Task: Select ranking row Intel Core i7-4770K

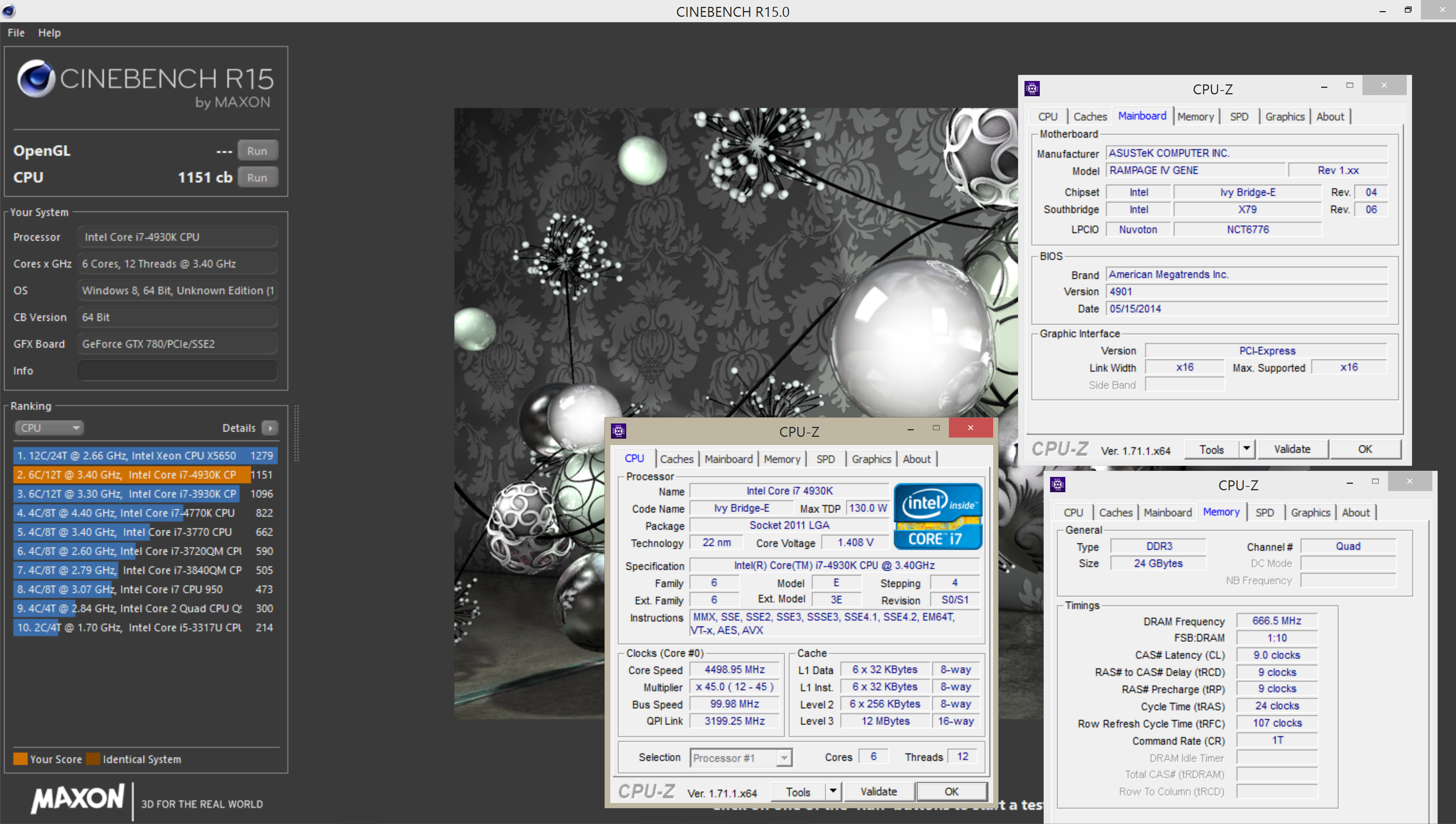Action: [145, 513]
